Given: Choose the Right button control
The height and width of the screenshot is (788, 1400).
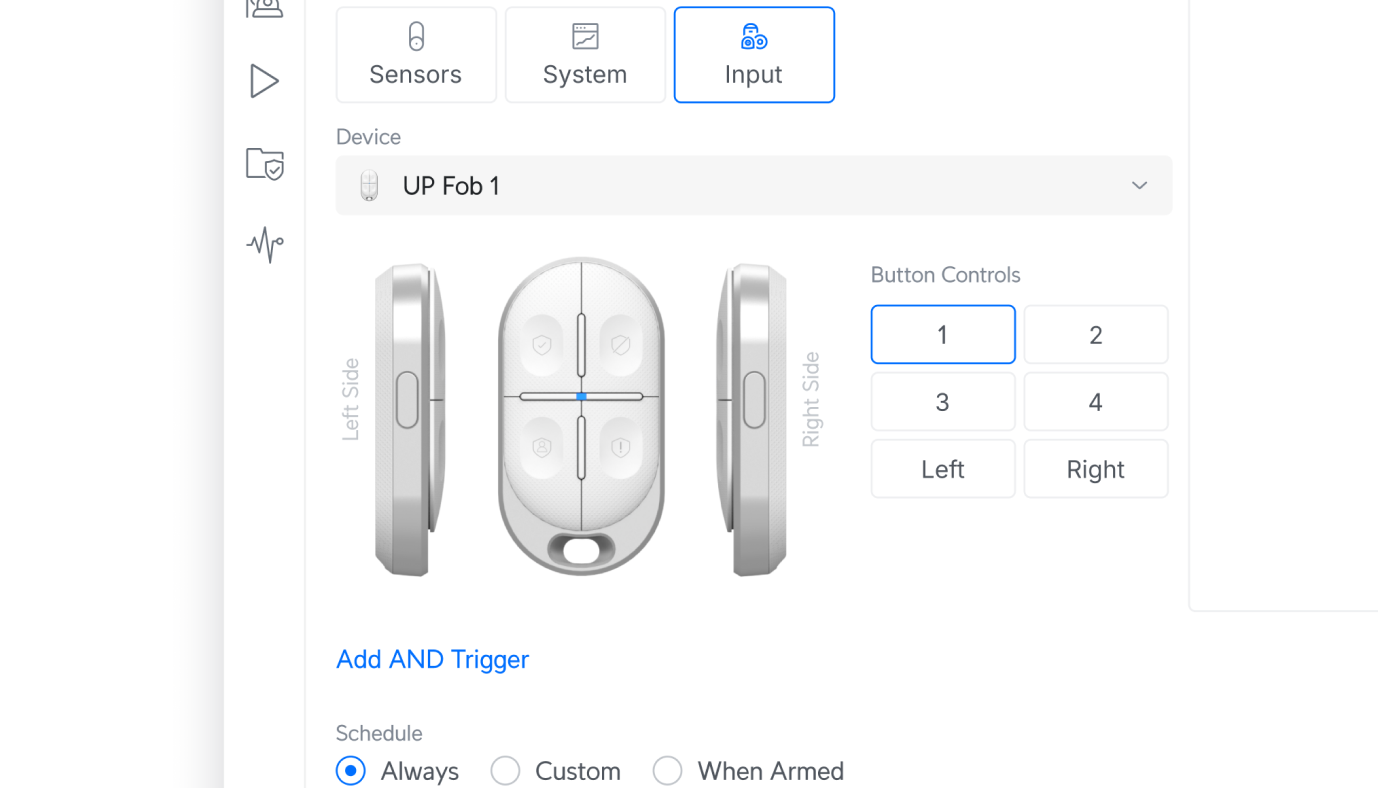Looking at the screenshot, I should click(x=1096, y=469).
